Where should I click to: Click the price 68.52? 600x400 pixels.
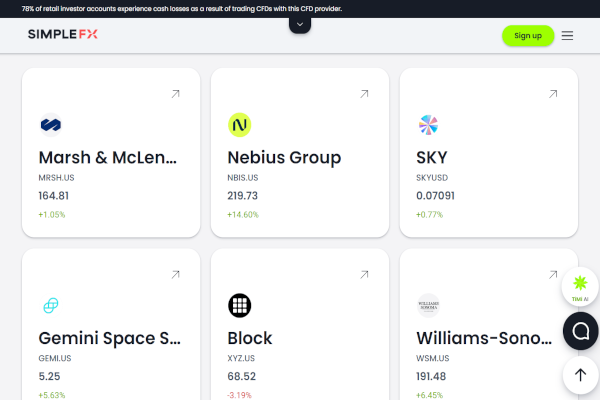click(x=241, y=376)
